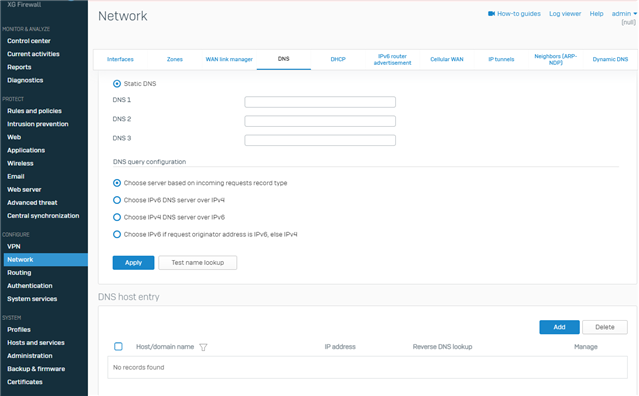Viewport: 639px width, 396px height.
Task: Open Wireless in sidebar
Action: click(20, 163)
